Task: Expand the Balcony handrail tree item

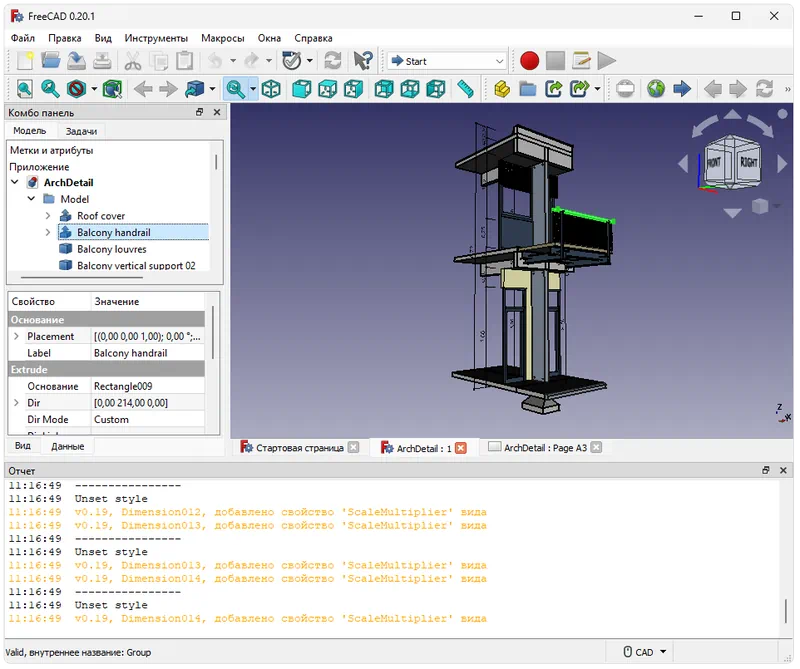Action: pos(48,232)
